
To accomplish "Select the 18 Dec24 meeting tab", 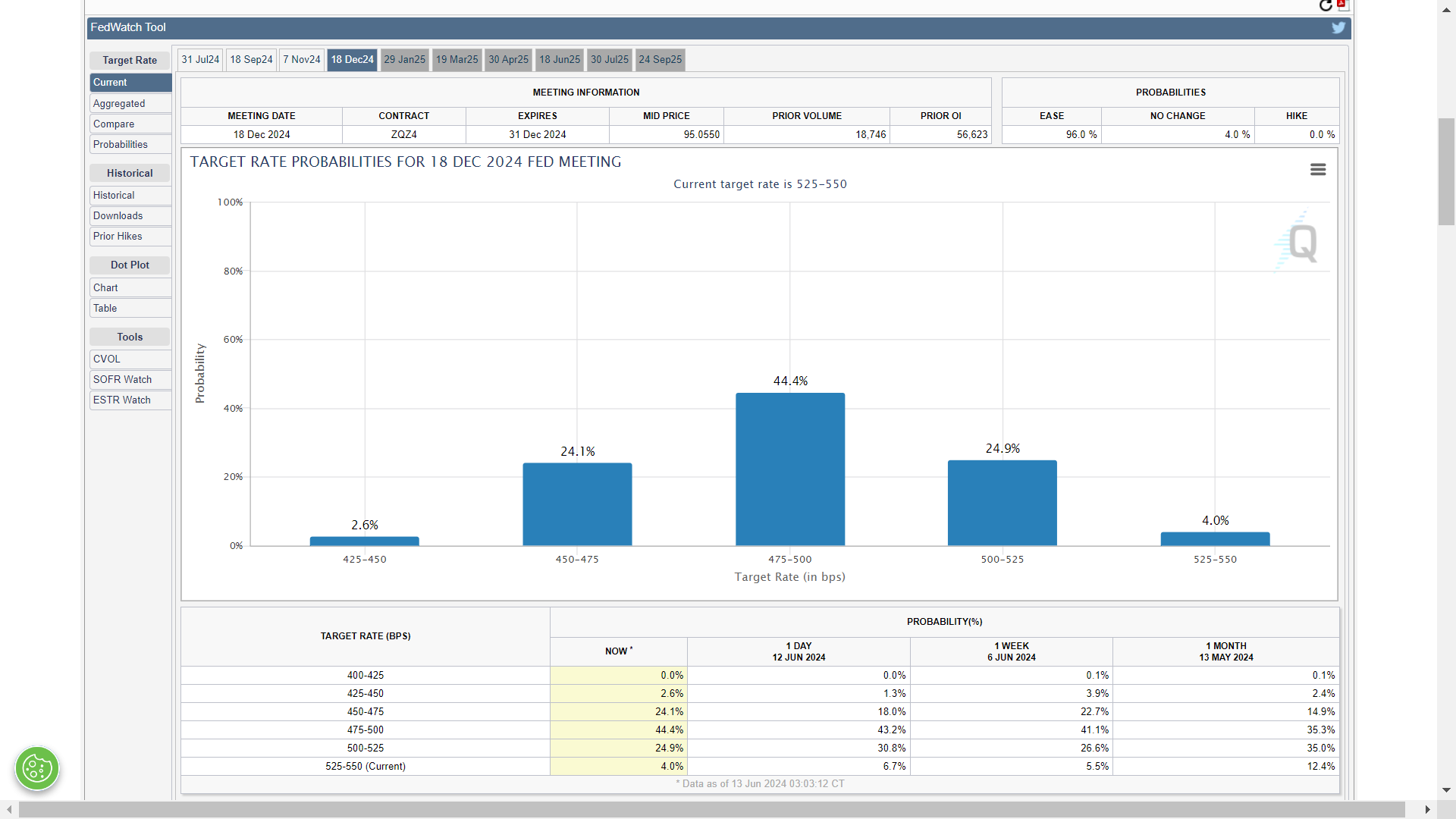I will [353, 60].
